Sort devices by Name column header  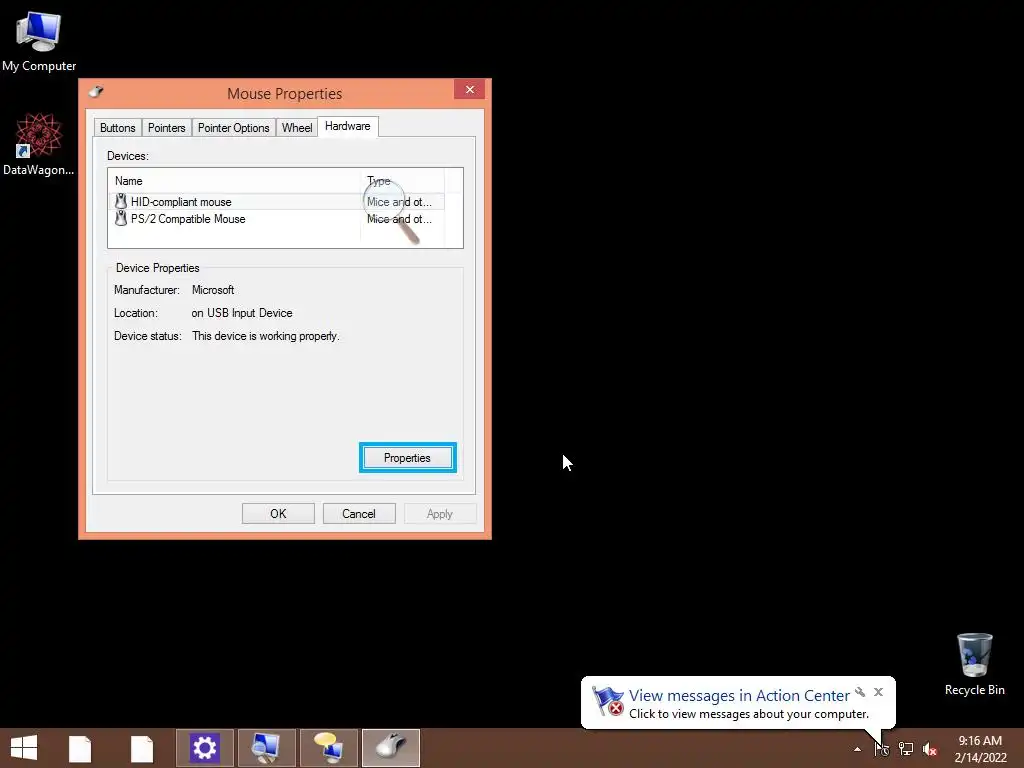[x=234, y=181]
